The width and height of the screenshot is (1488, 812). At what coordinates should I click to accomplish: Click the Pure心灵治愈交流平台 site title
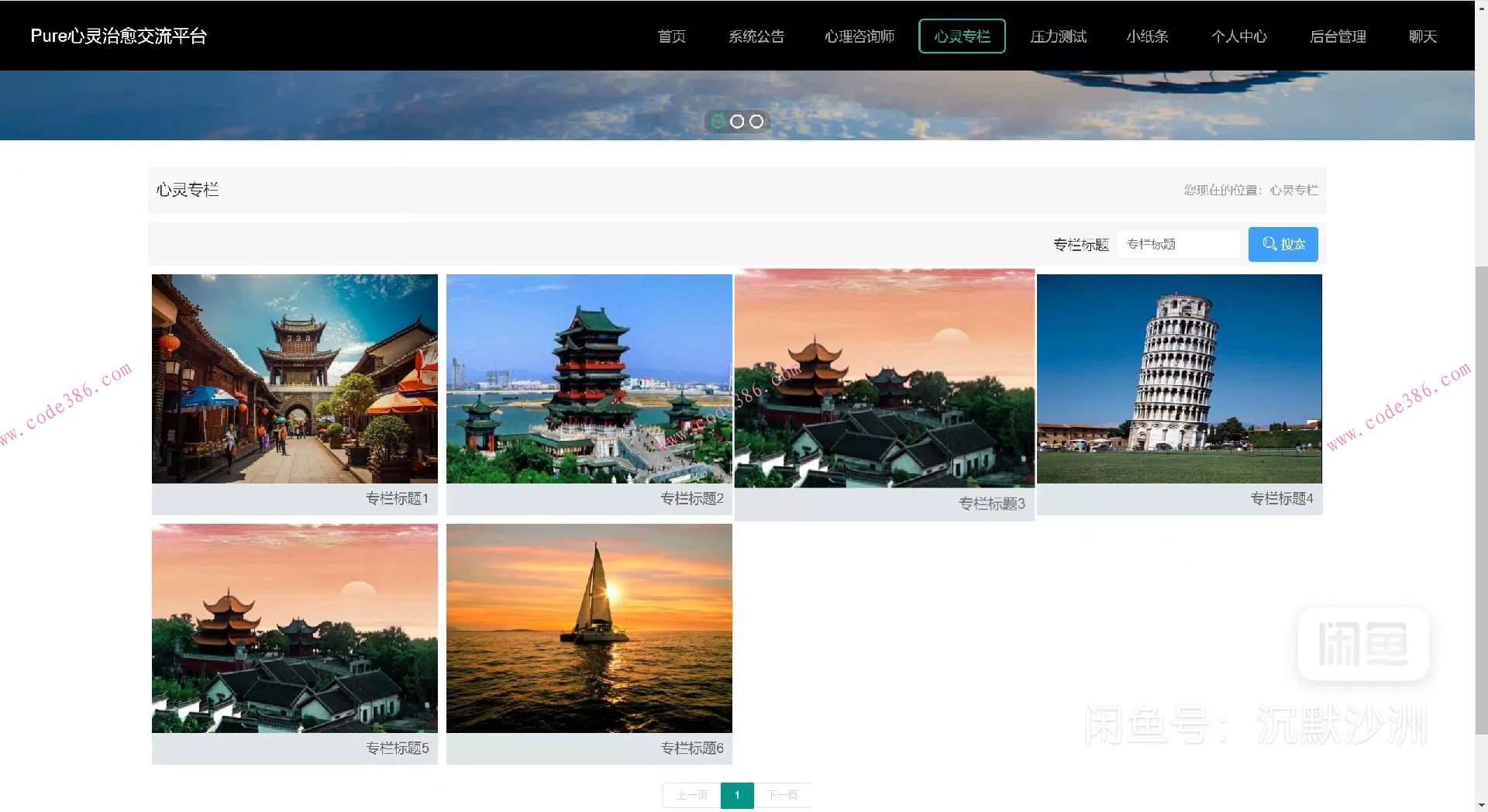coord(119,36)
